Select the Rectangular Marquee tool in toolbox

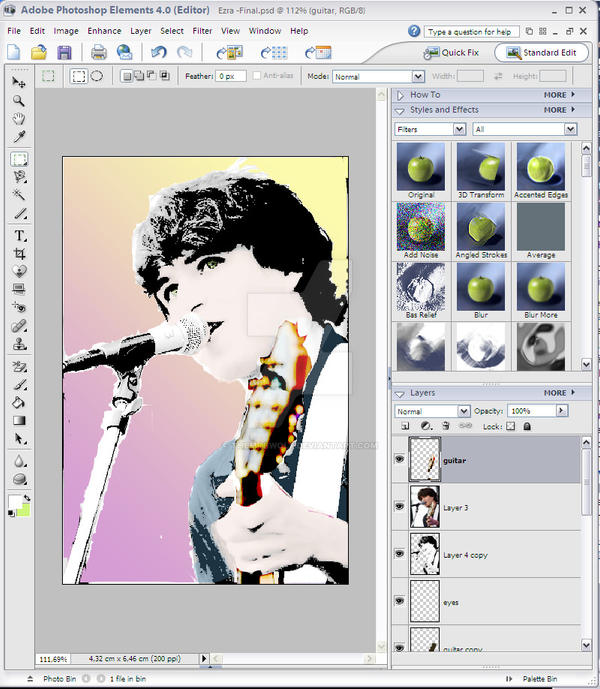point(19,159)
